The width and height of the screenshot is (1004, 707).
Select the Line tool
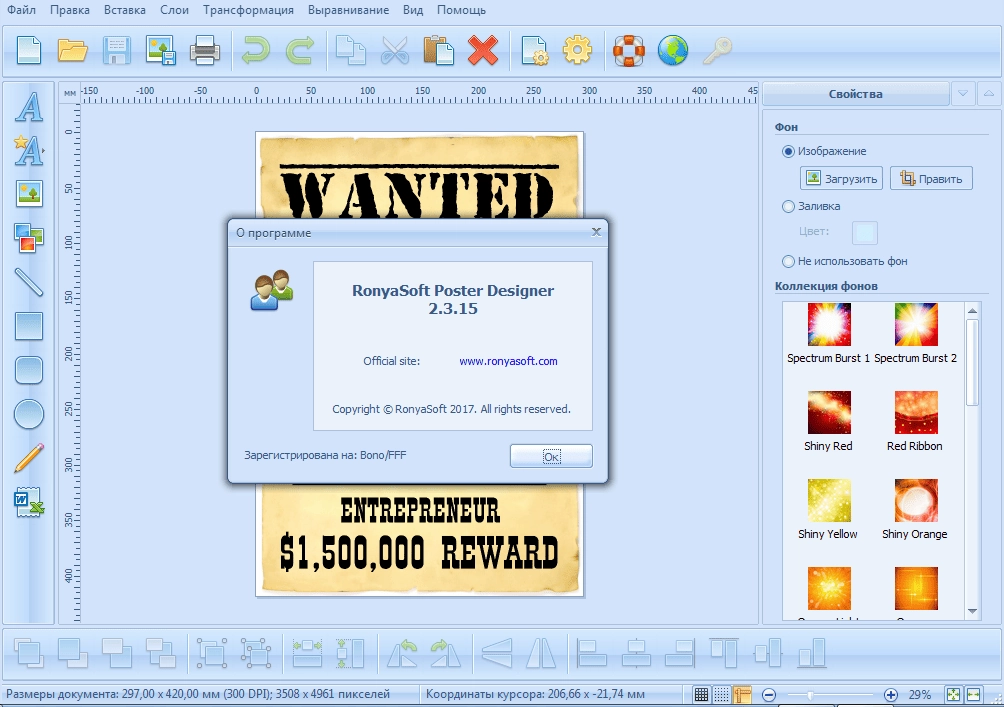coord(29,282)
